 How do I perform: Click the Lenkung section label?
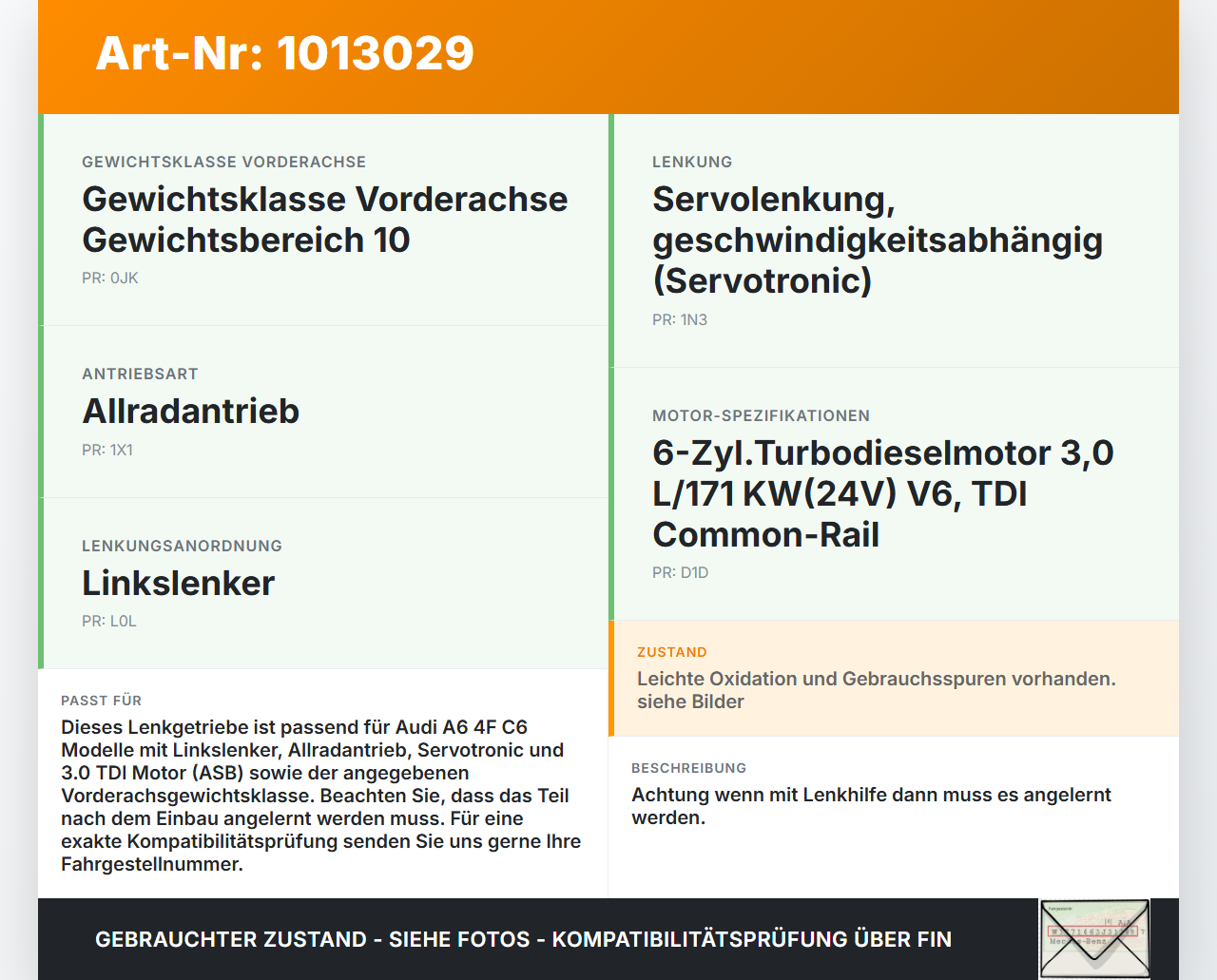692,162
